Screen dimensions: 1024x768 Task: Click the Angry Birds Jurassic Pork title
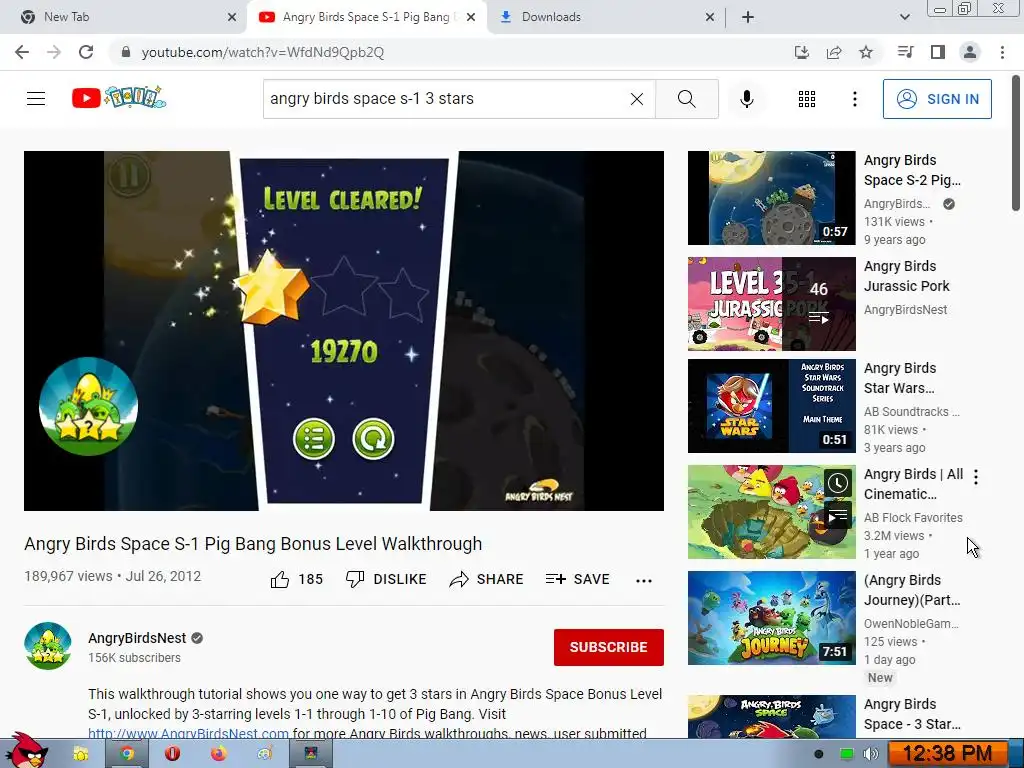tap(906, 276)
